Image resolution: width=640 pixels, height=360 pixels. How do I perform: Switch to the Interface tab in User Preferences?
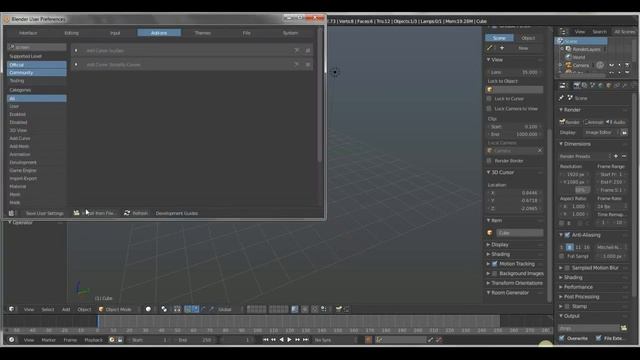point(28,33)
